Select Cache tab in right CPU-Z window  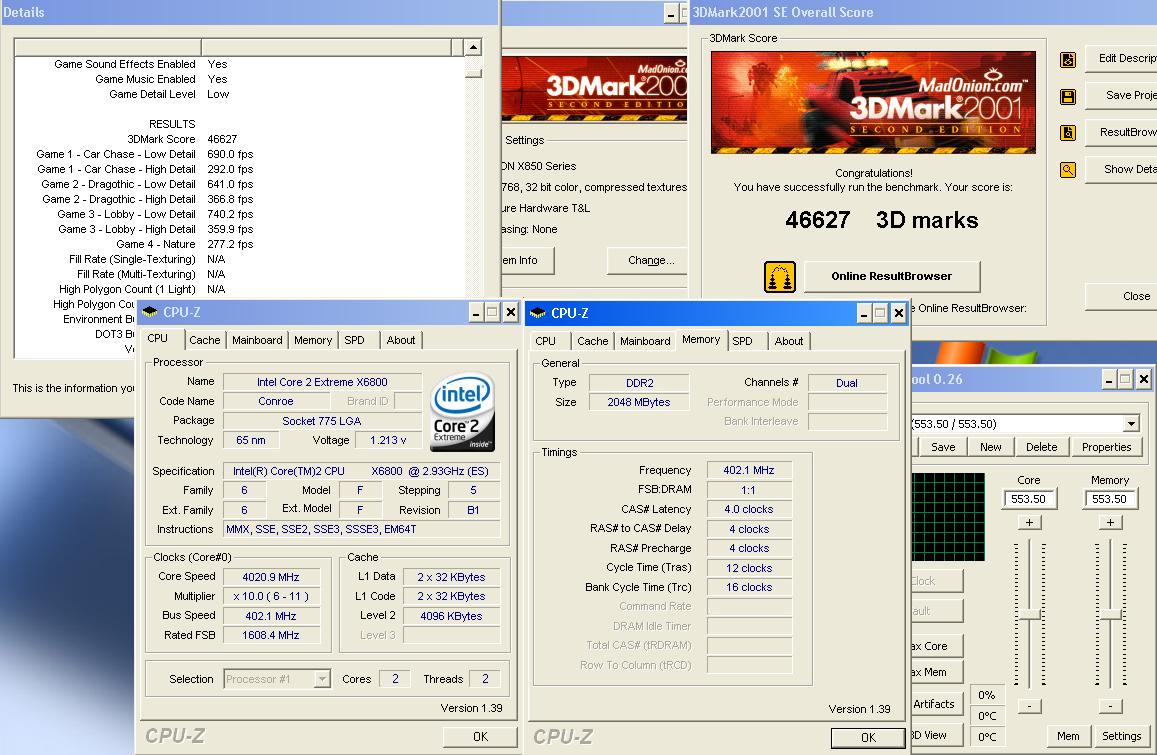coord(593,341)
